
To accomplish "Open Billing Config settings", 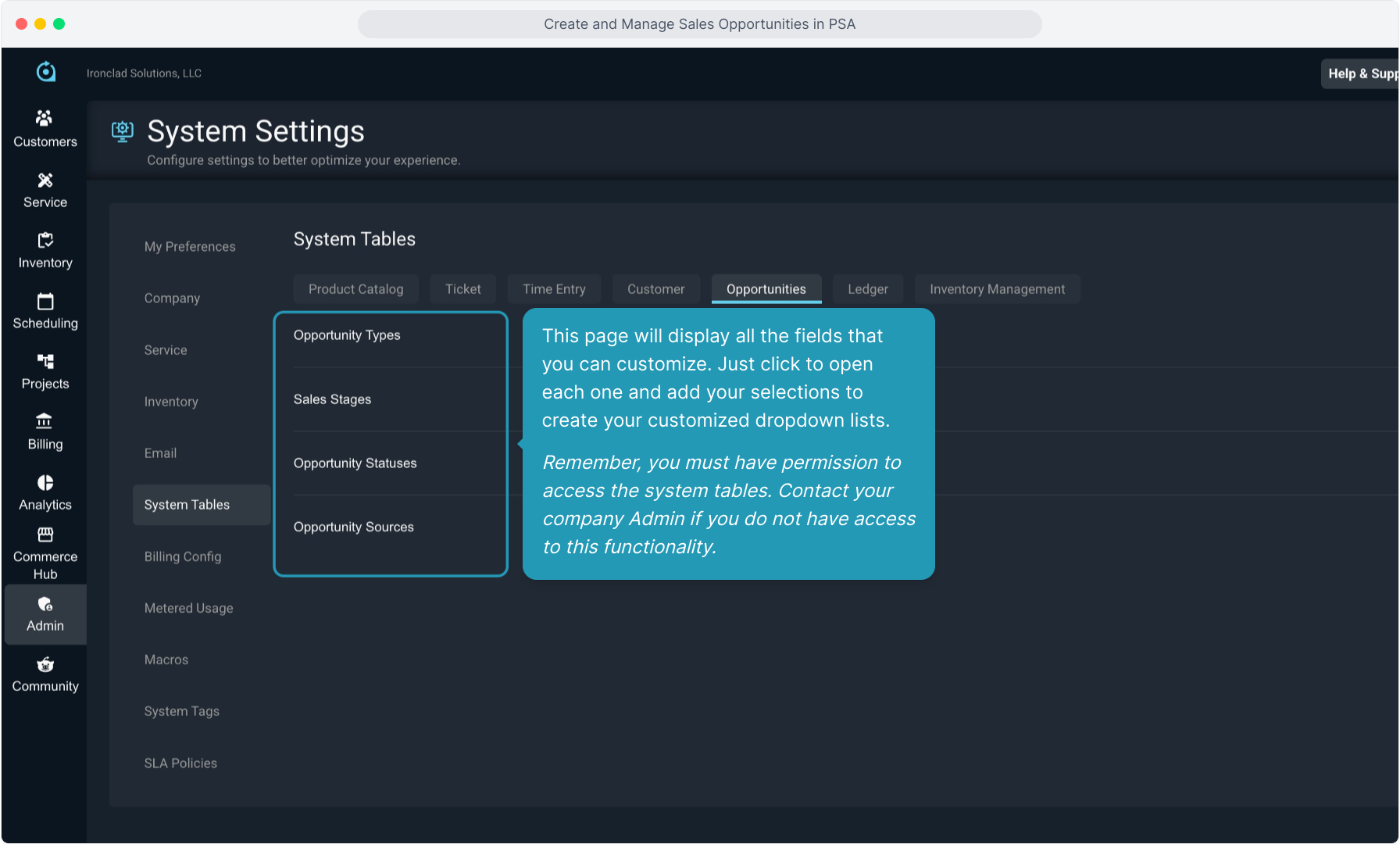I will pos(183,556).
